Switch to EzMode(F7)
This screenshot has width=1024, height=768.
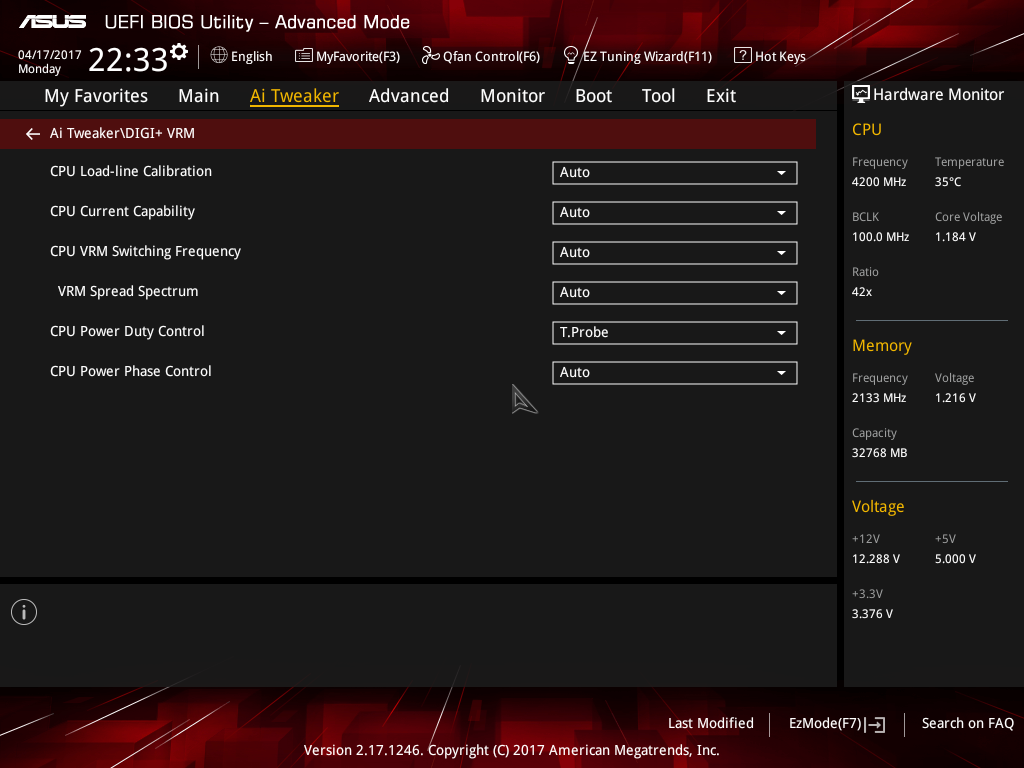tap(825, 724)
